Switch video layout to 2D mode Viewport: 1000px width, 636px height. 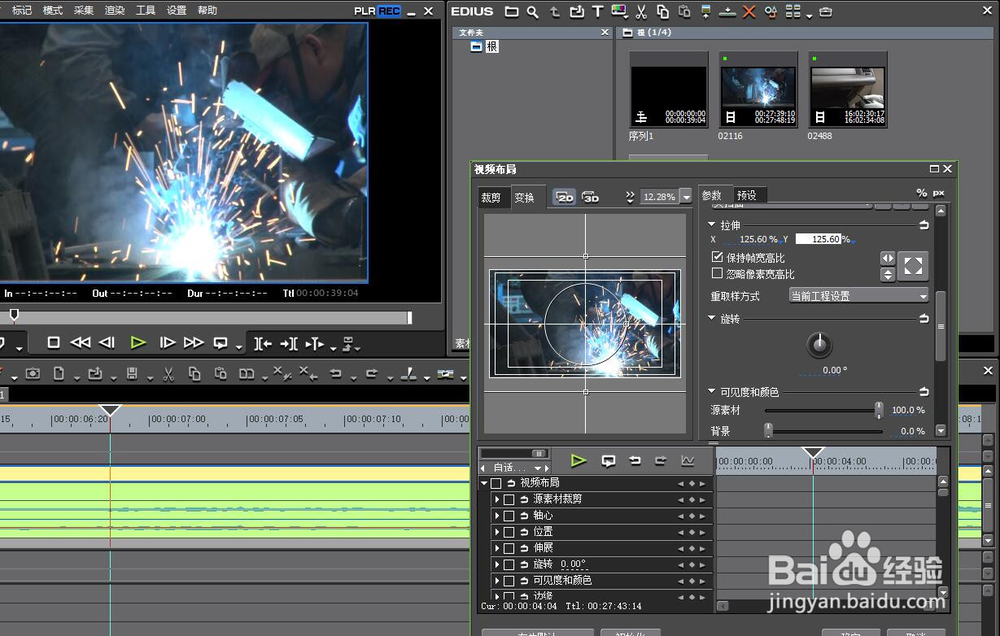tap(564, 197)
